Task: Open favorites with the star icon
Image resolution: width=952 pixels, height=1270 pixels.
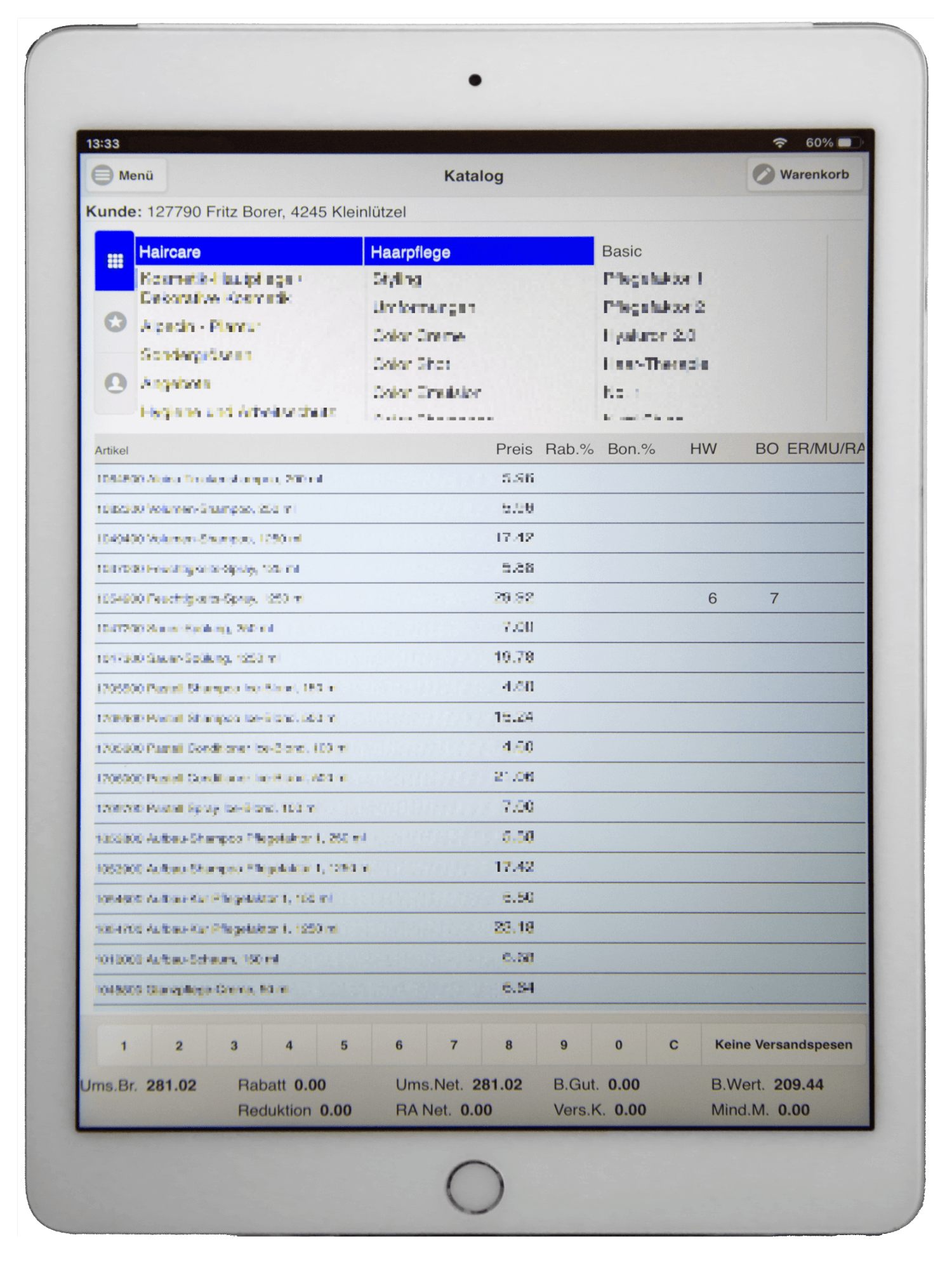Action: coord(116,322)
